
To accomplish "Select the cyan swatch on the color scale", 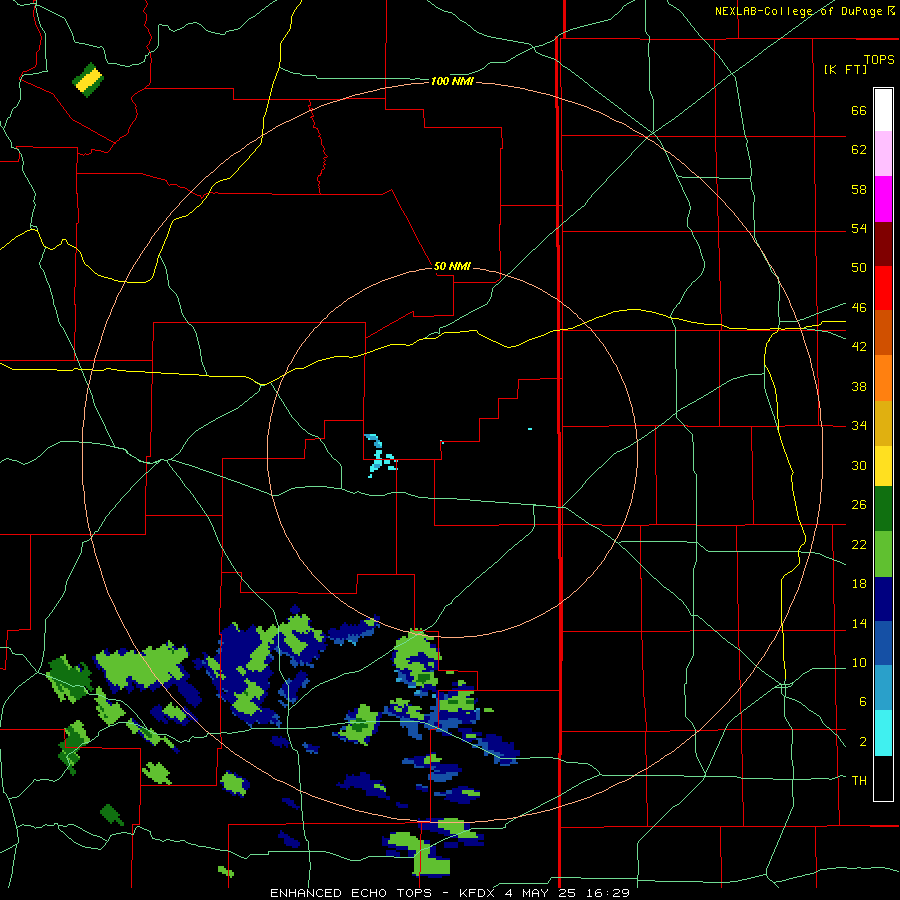I will tap(883, 733).
